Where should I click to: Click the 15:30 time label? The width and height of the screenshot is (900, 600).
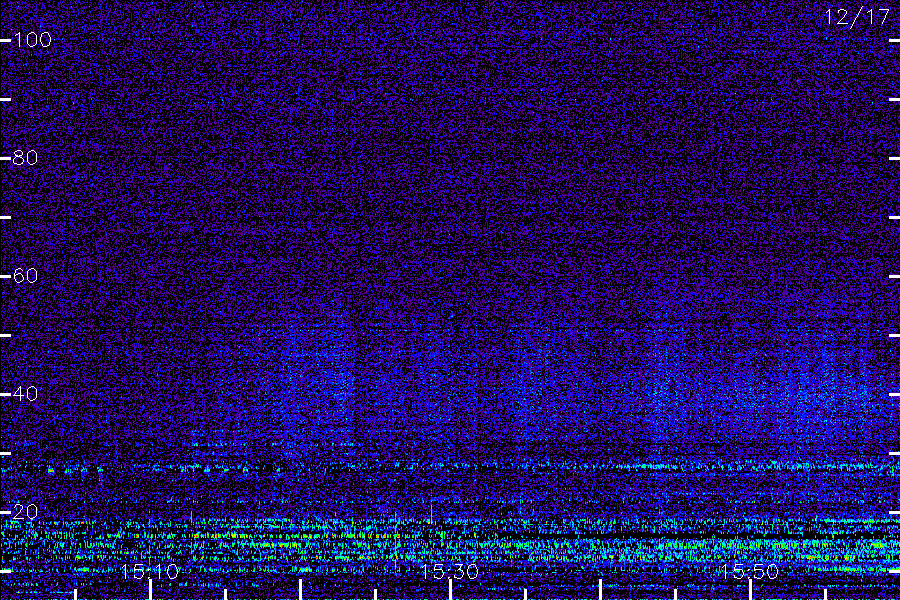click(450, 571)
